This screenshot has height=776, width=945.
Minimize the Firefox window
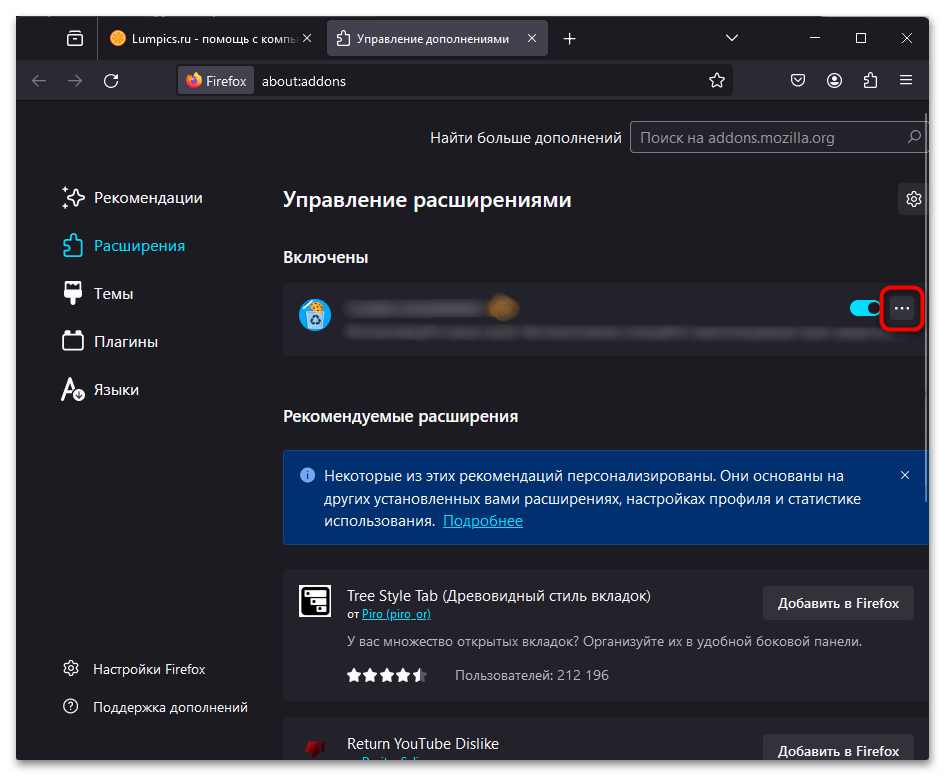tap(815, 38)
